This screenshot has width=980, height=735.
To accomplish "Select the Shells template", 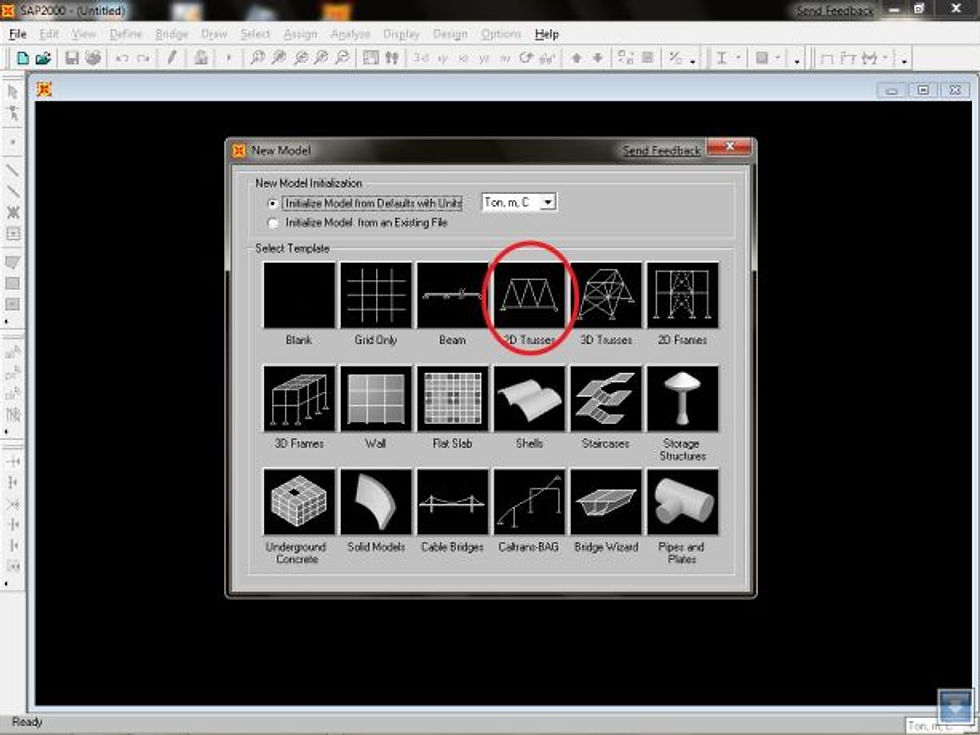I will pos(529,399).
